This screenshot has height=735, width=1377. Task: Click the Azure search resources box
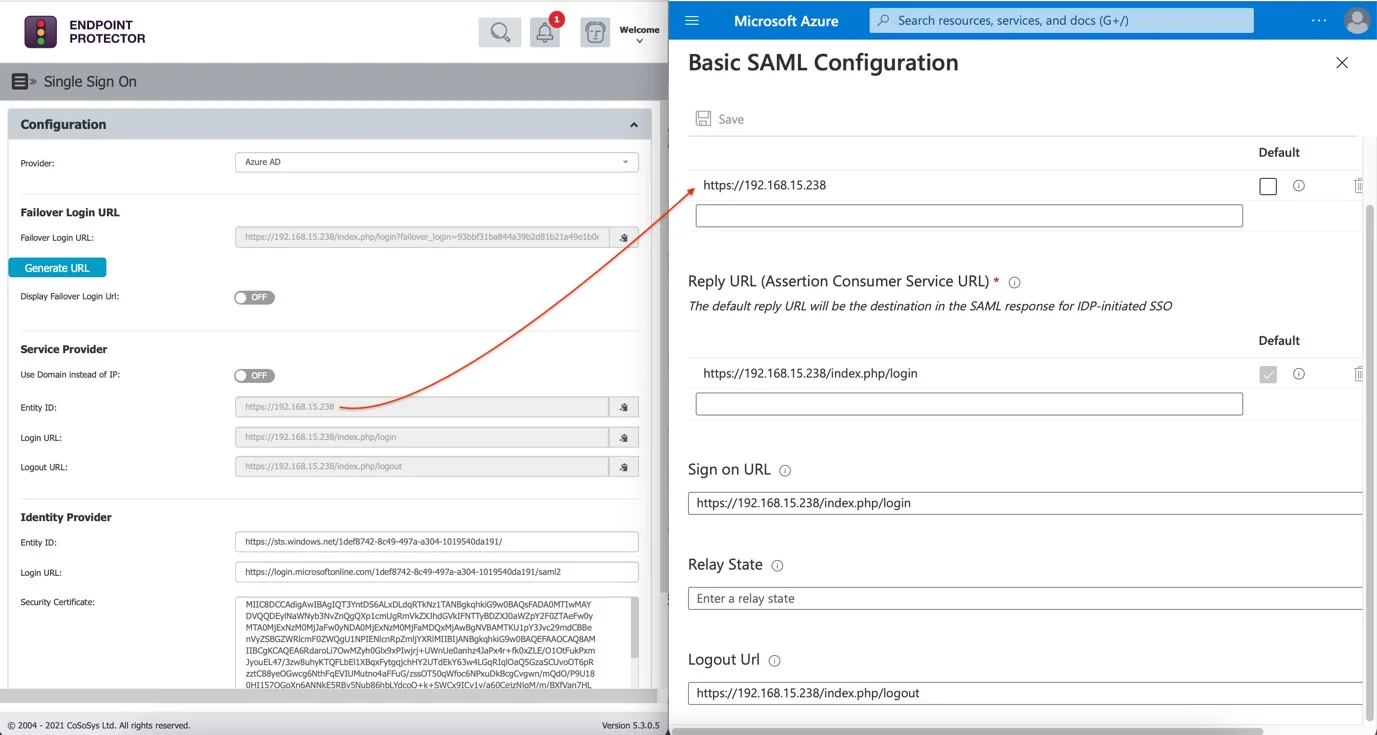(1061, 20)
